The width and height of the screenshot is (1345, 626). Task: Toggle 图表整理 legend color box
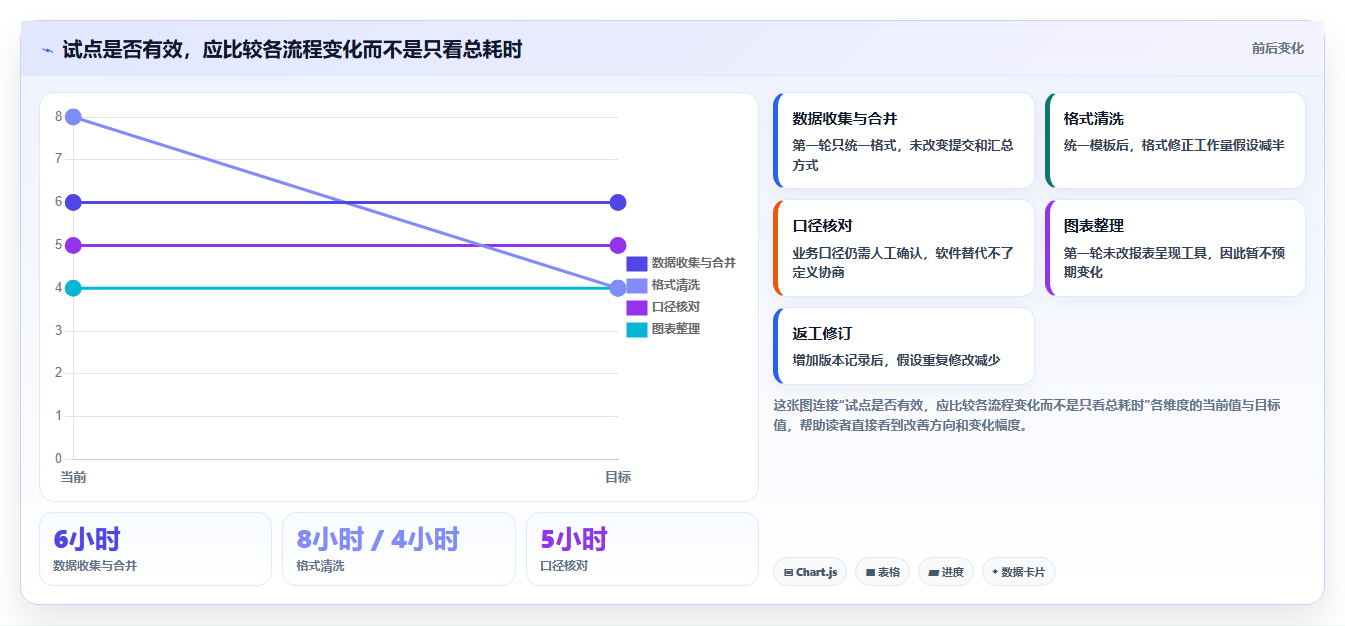point(637,329)
